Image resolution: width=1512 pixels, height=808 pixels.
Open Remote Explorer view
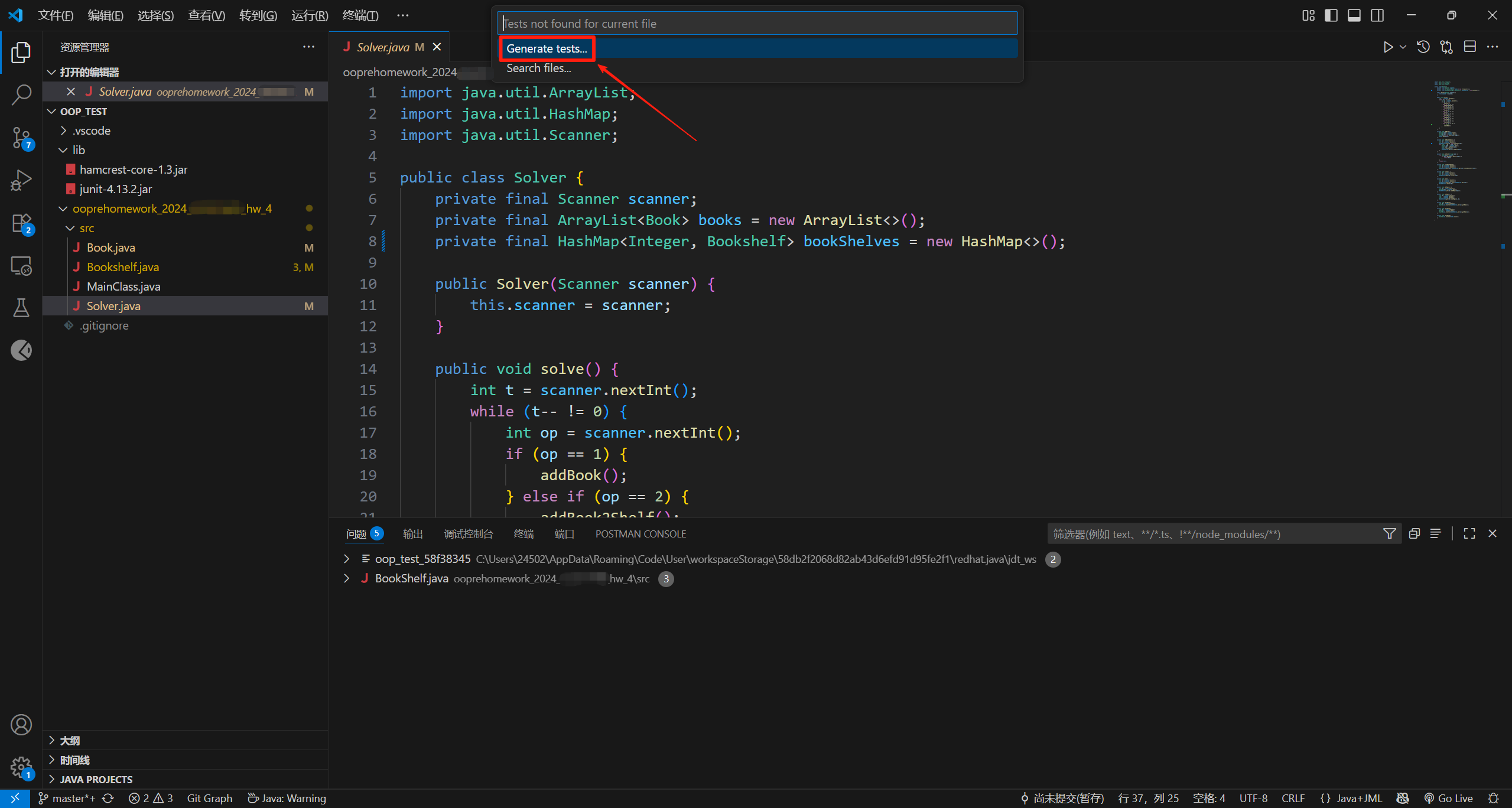(x=21, y=266)
